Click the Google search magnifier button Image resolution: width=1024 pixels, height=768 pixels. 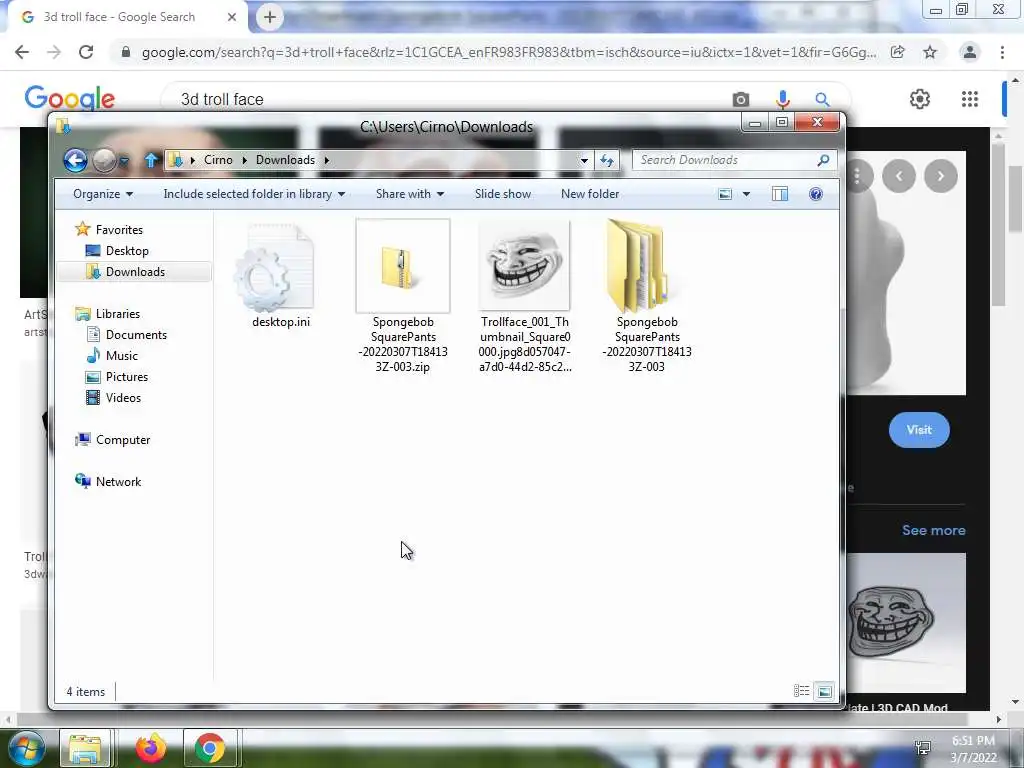(822, 99)
